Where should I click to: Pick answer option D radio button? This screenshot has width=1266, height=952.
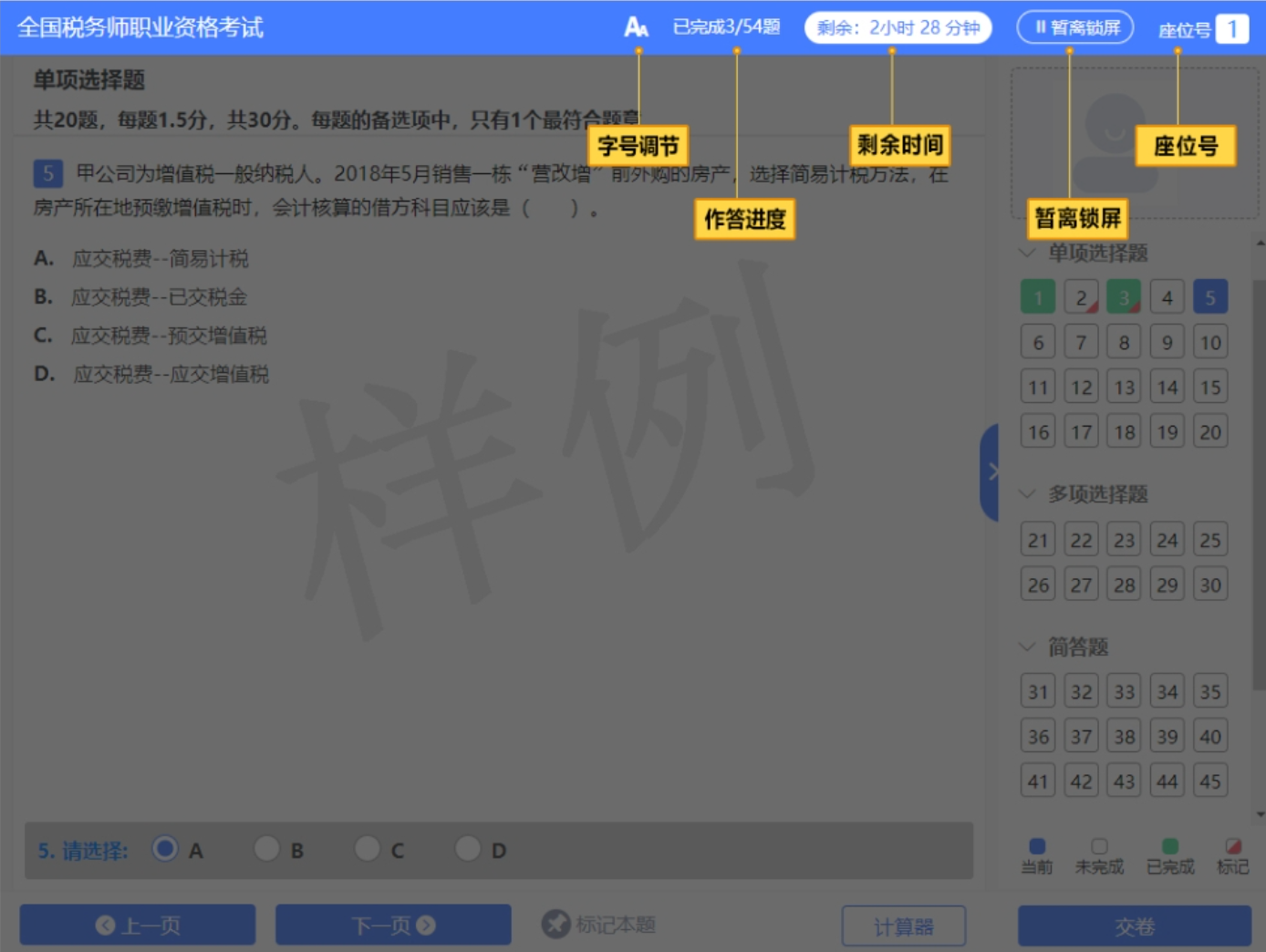468,849
